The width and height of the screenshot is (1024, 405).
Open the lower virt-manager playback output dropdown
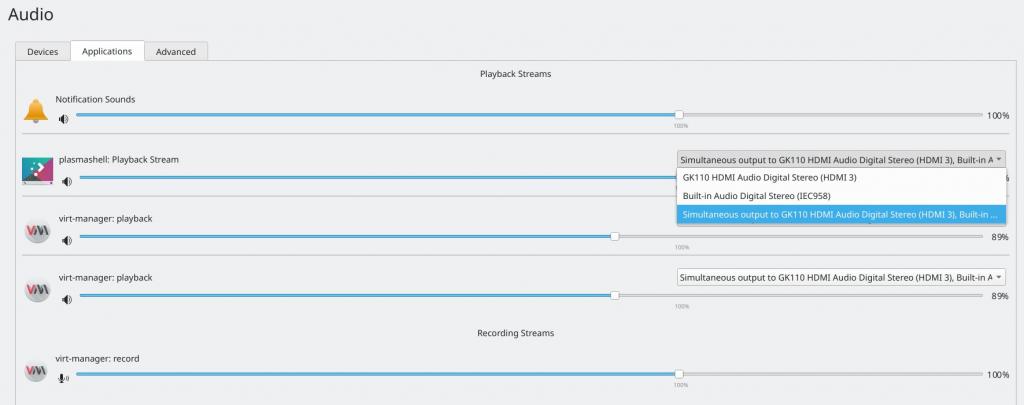pos(840,277)
